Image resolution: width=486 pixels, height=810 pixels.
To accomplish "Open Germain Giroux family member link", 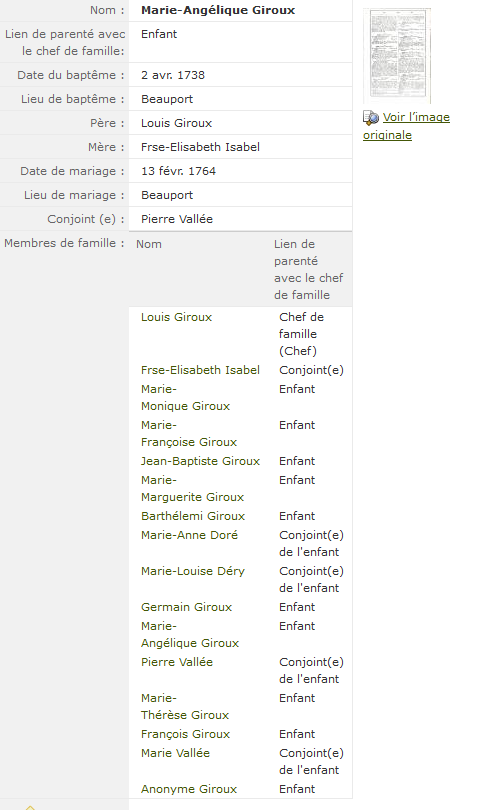I will click(186, 607).
